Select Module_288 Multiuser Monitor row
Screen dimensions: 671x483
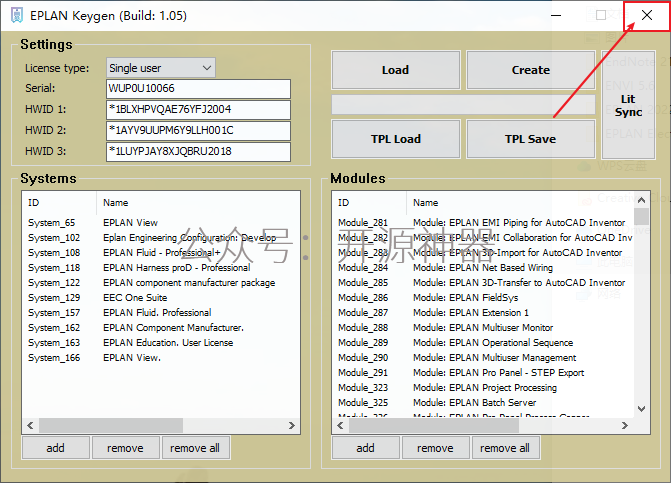483,327
